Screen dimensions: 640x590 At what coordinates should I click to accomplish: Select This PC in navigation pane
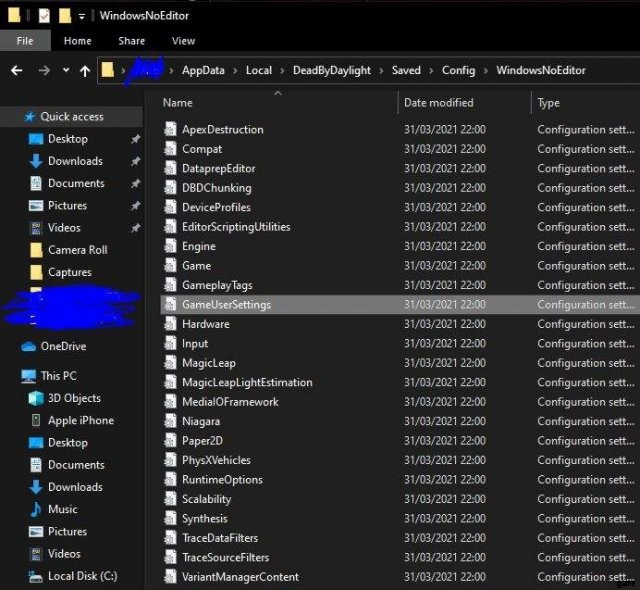point(58,376)
